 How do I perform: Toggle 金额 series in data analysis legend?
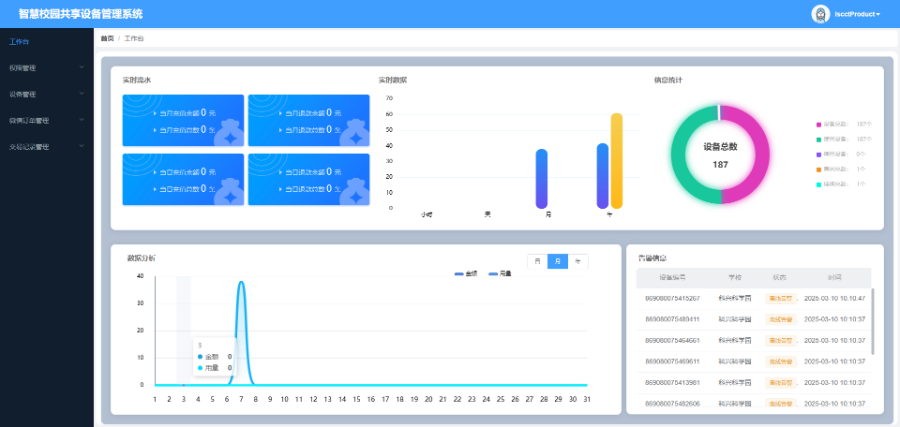coord(466,273)
